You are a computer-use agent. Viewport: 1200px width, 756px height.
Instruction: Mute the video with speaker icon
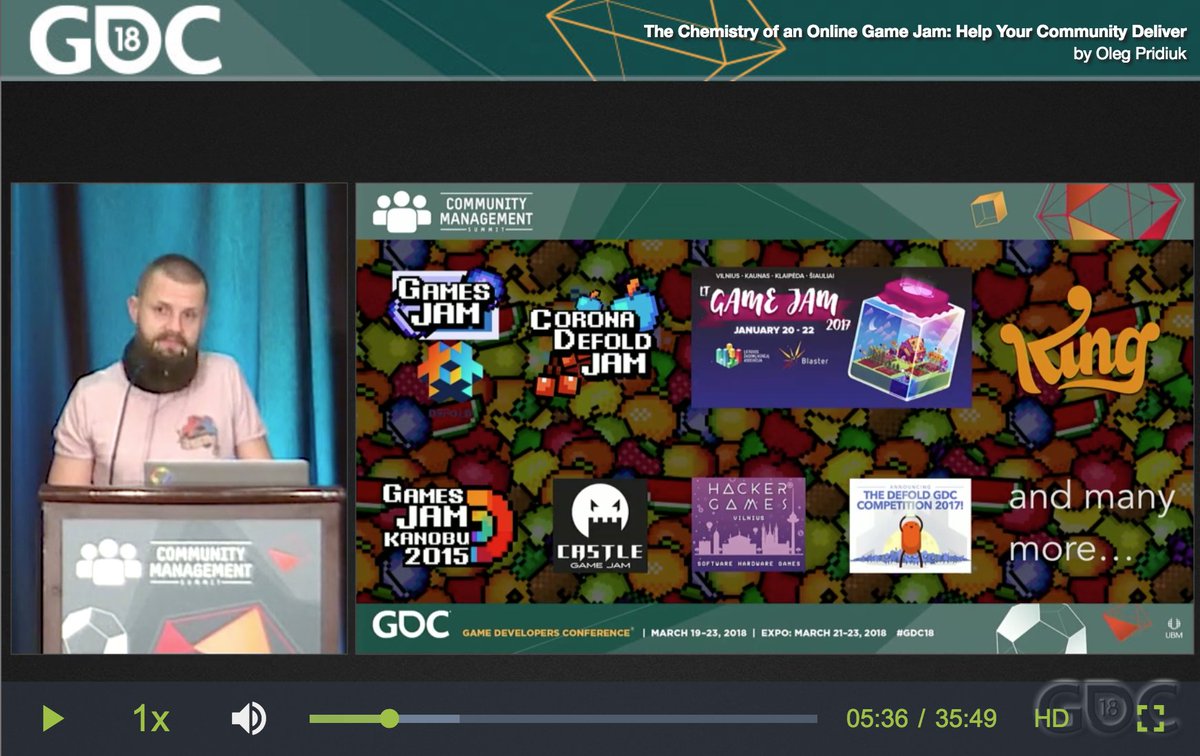pyautogui.click(x=248, y=718)
